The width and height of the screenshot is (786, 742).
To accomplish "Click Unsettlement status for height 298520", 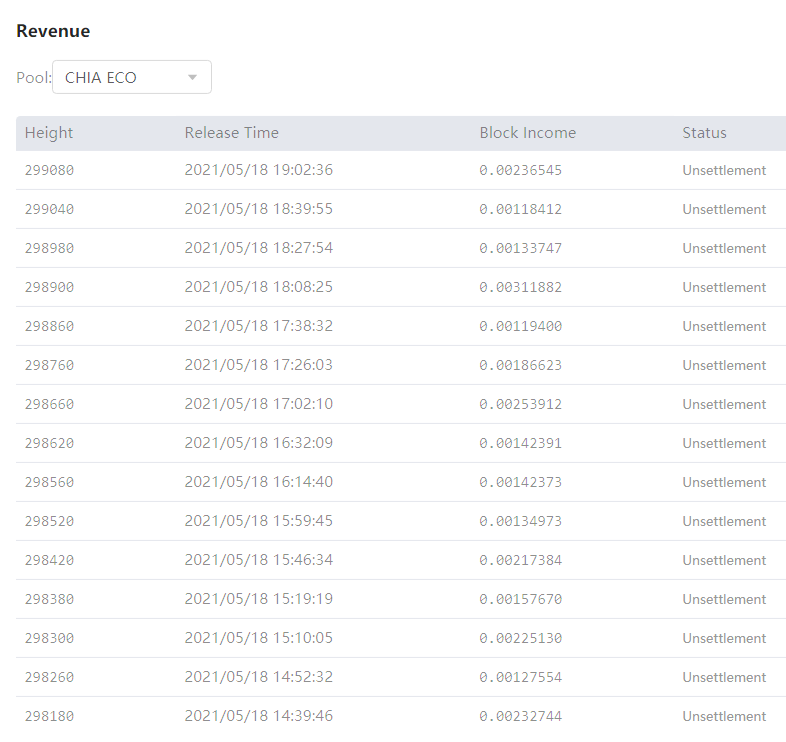I will coord(724,521).
